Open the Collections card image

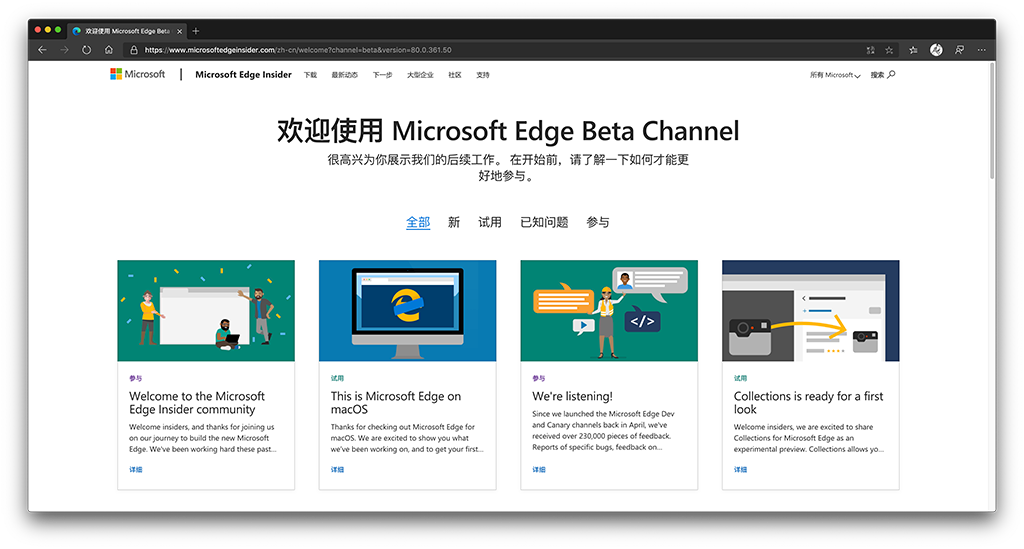coord(810,311)
